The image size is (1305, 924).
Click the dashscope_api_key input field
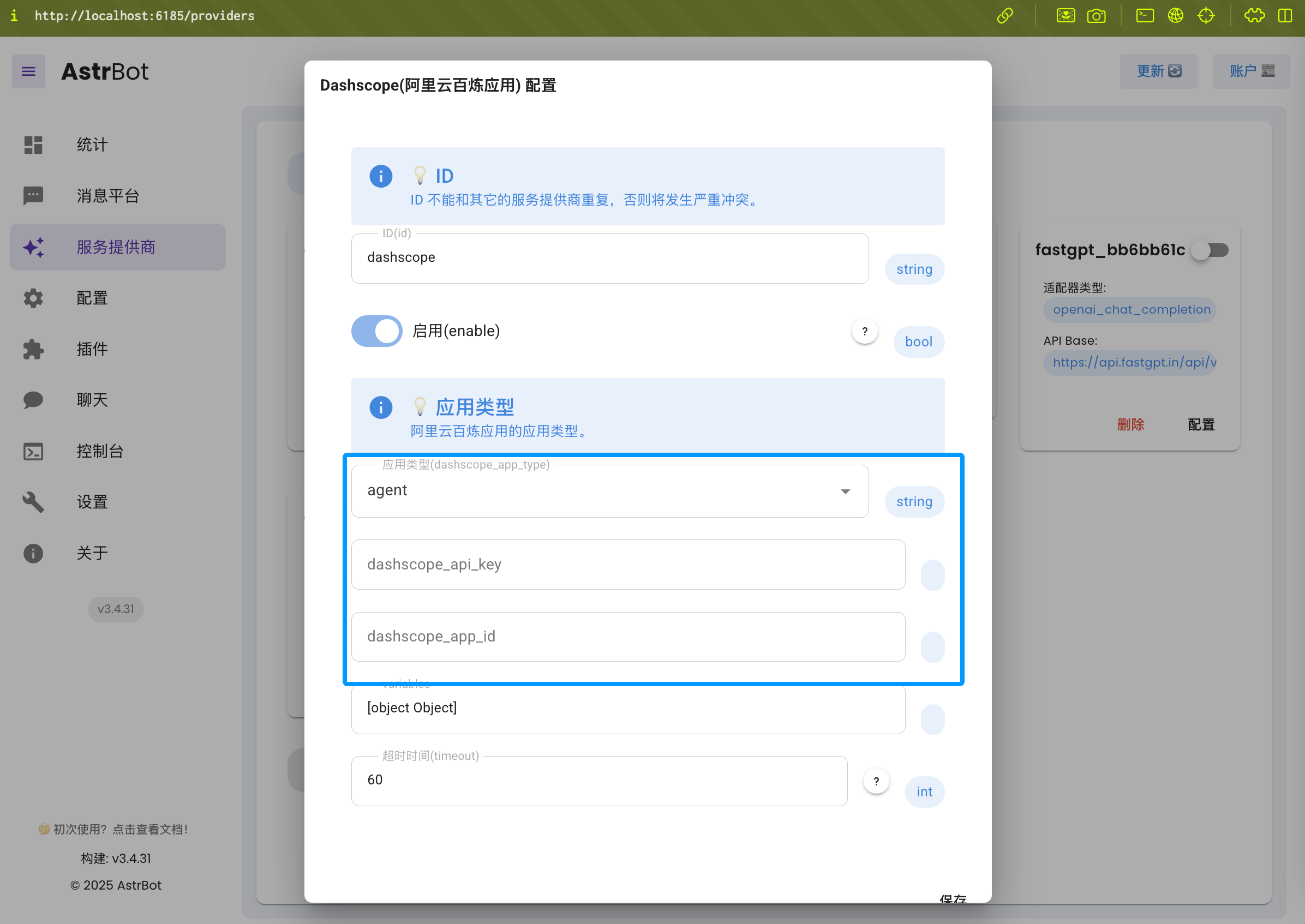coord(628,565)
